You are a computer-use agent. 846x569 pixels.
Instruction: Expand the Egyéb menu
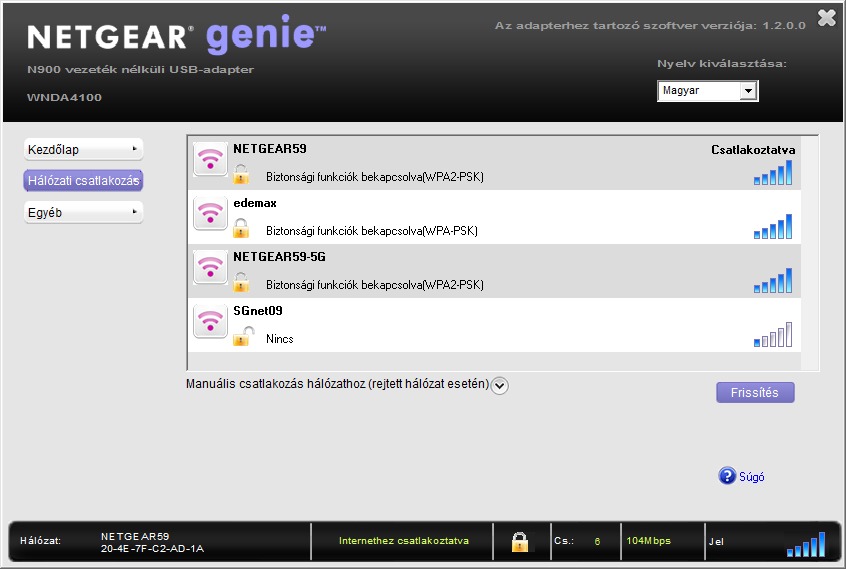click(83, 212)
